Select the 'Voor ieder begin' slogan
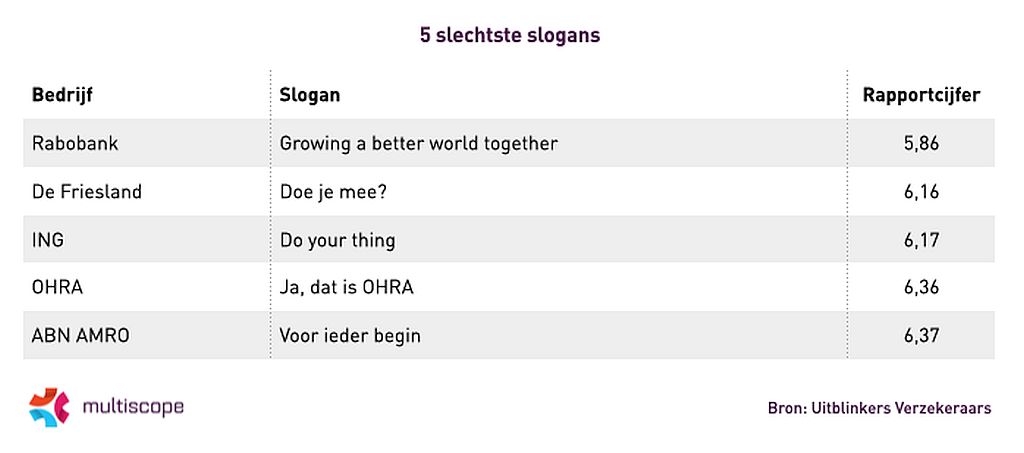Screen dimensions: 1024x453 (x=350, y=336)
